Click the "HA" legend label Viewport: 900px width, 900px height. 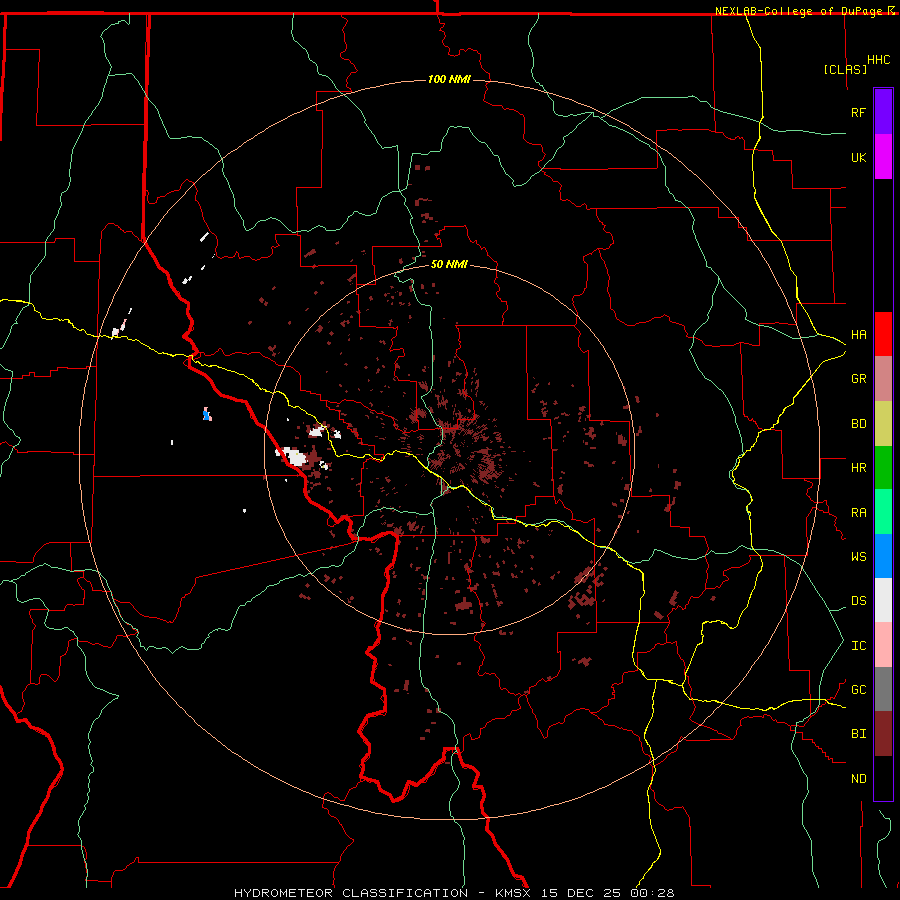pos(859,335)
